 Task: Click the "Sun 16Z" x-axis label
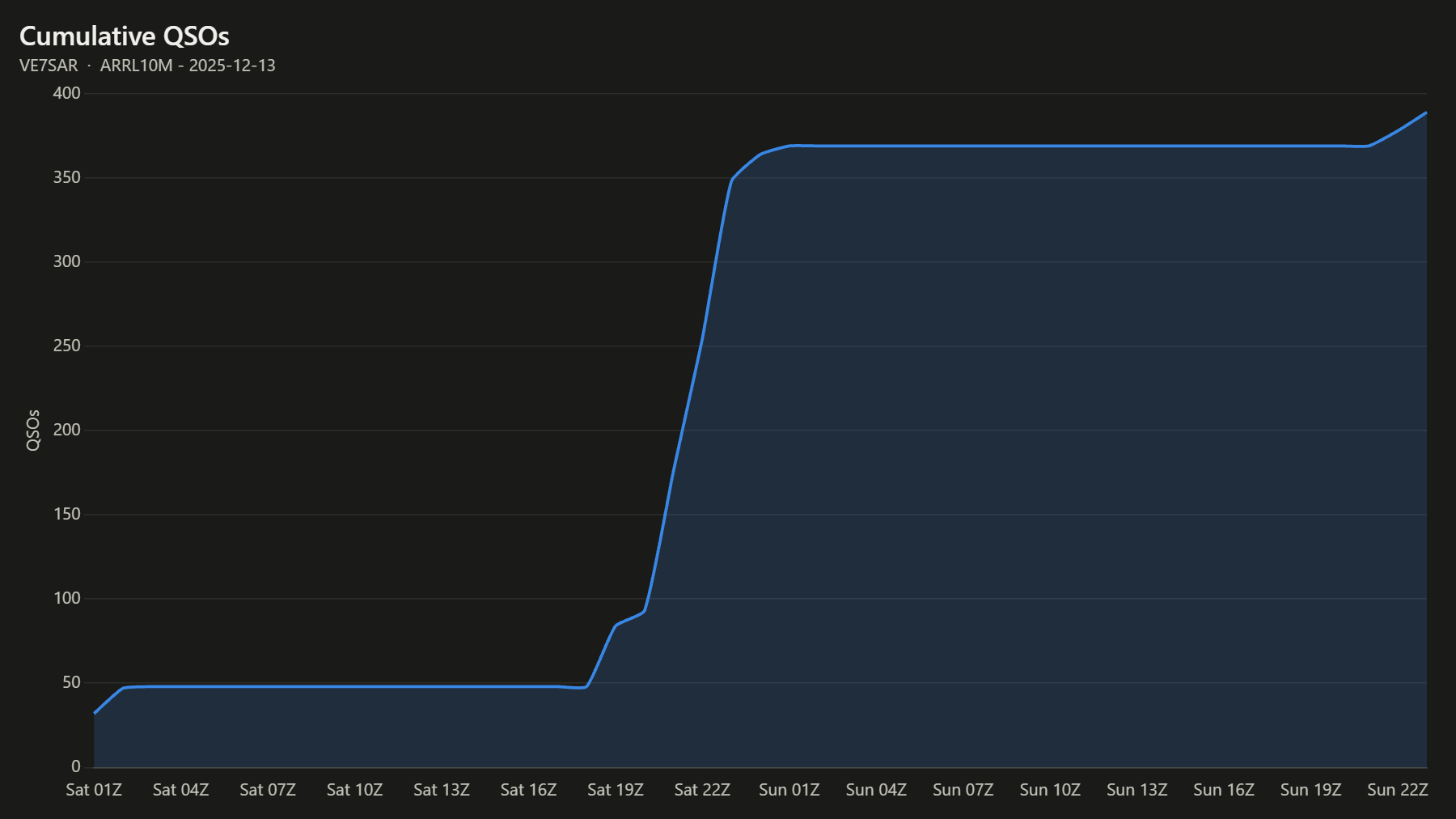[1225, 790]
